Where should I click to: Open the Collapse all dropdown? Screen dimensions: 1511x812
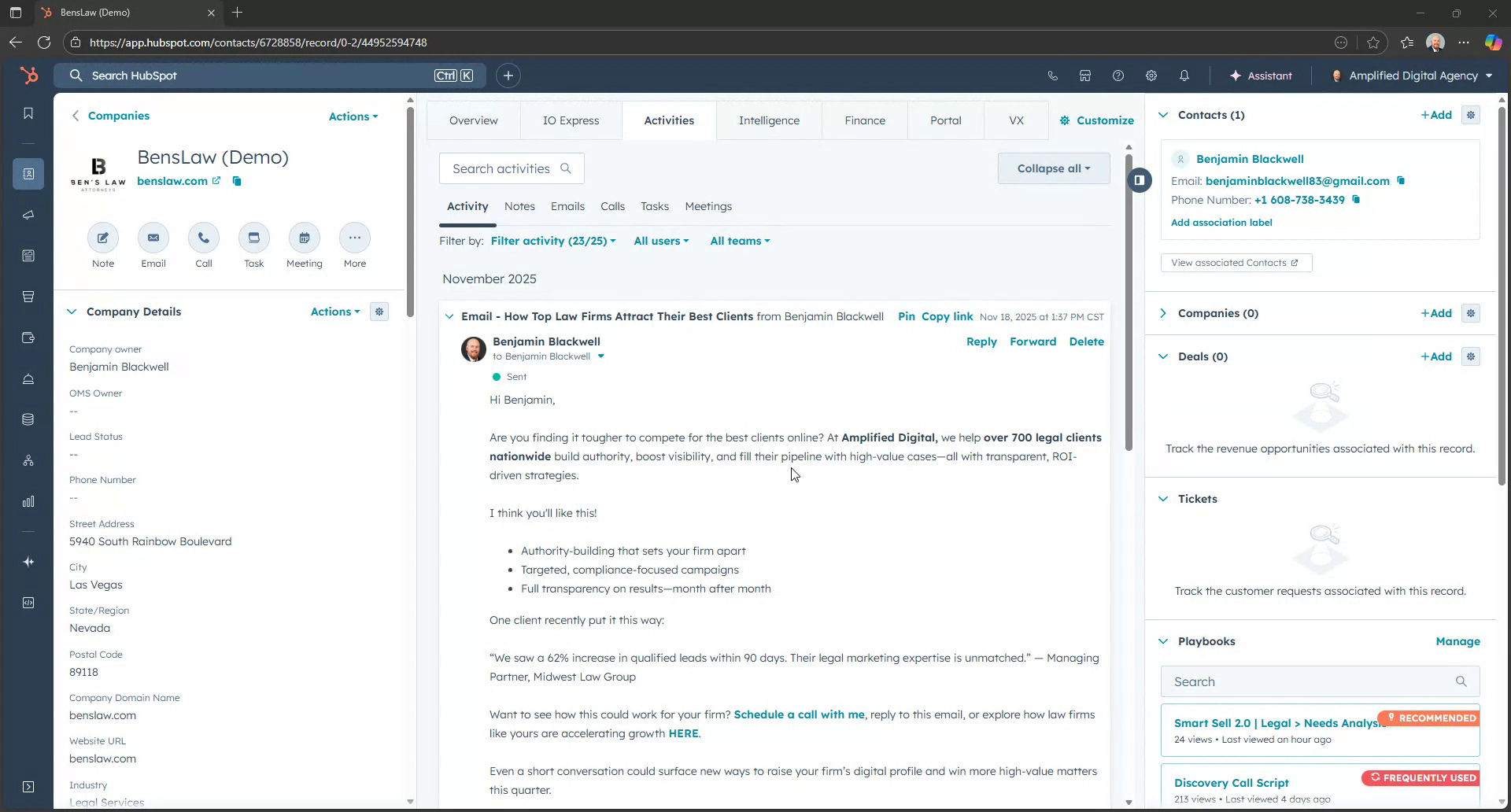click(x=1053, y=168)
